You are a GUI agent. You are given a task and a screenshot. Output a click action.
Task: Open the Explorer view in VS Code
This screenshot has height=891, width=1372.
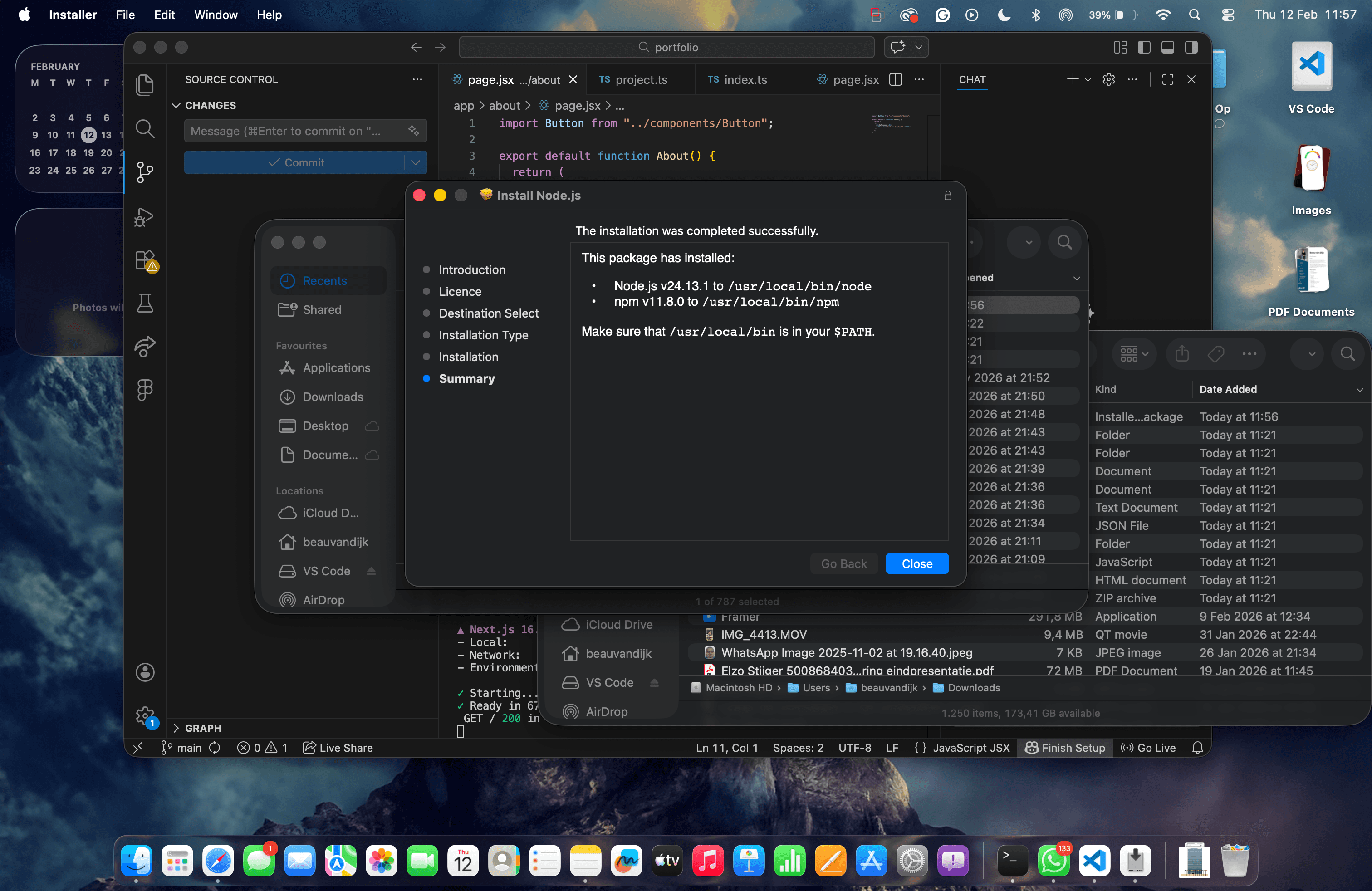[x=145, y=85]
